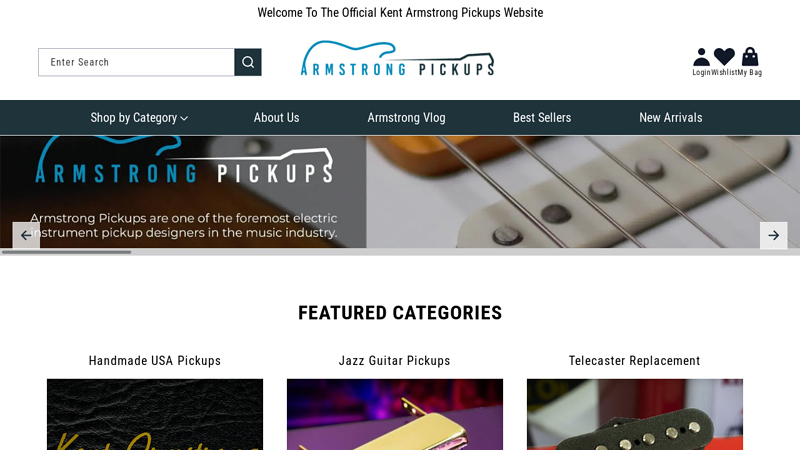Go to the next carousel slide arrow
800x450 pixels.
pos(773,235)
